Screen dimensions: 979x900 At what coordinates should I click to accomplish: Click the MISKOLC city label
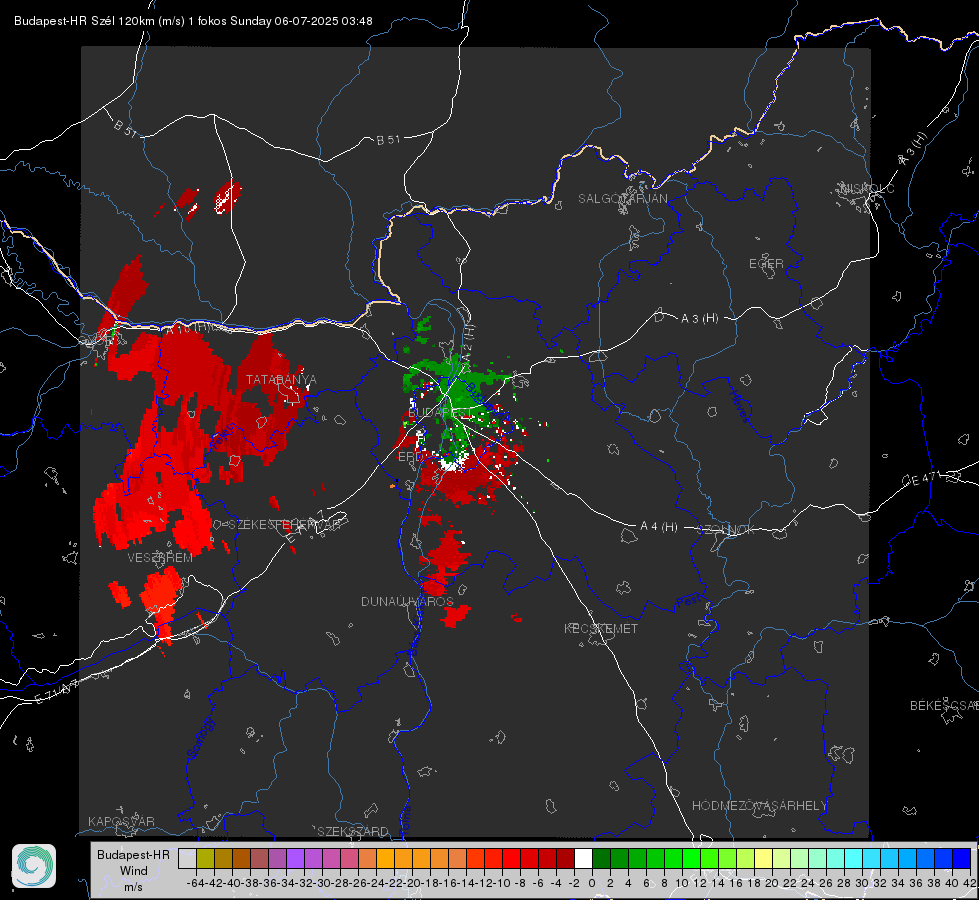867,188
